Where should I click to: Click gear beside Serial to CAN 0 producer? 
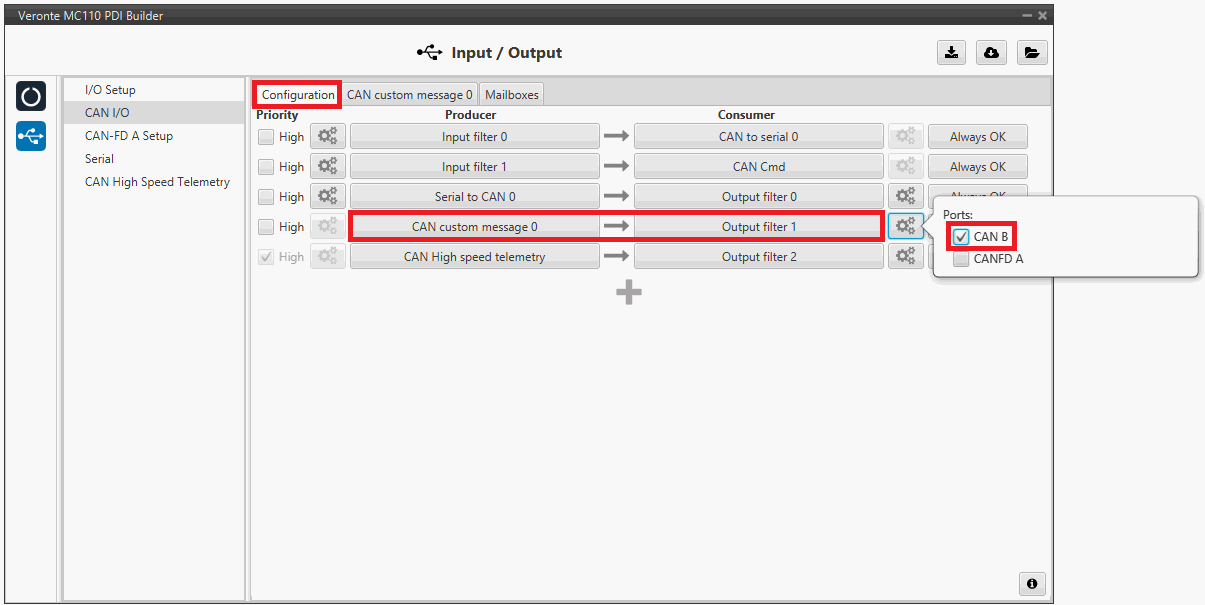(327, 197)
